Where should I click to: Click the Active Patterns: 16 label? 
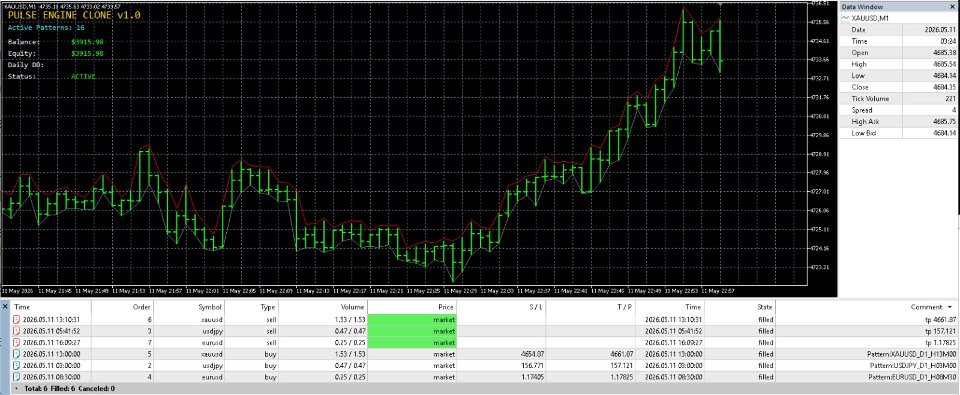(46, 28)
